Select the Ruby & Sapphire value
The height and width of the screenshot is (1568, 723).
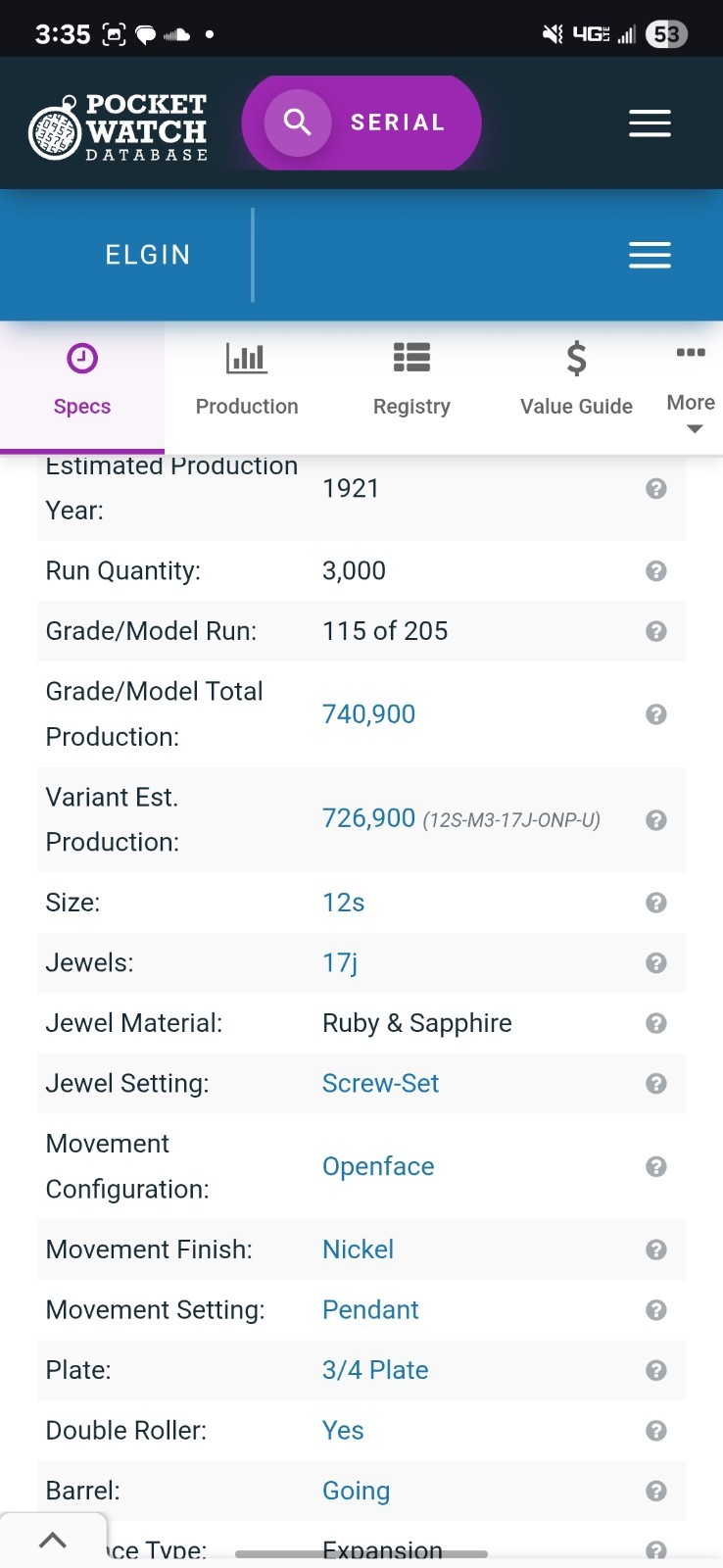coord(417,1023)
